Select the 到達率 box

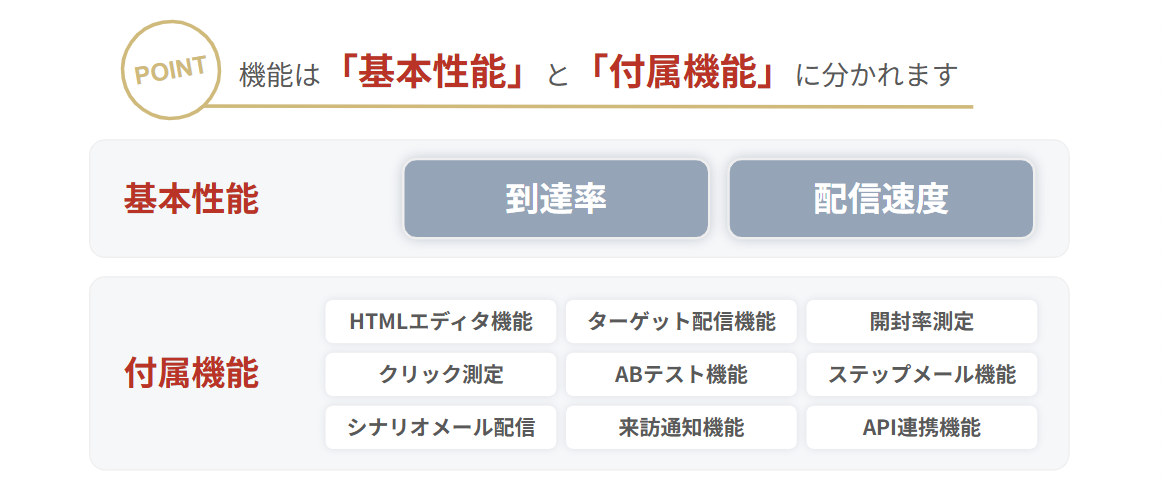coord(556,199)
